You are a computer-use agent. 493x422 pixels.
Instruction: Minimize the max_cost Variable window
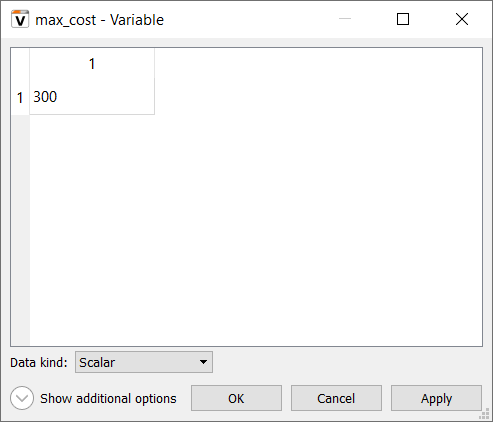[345, 19]
